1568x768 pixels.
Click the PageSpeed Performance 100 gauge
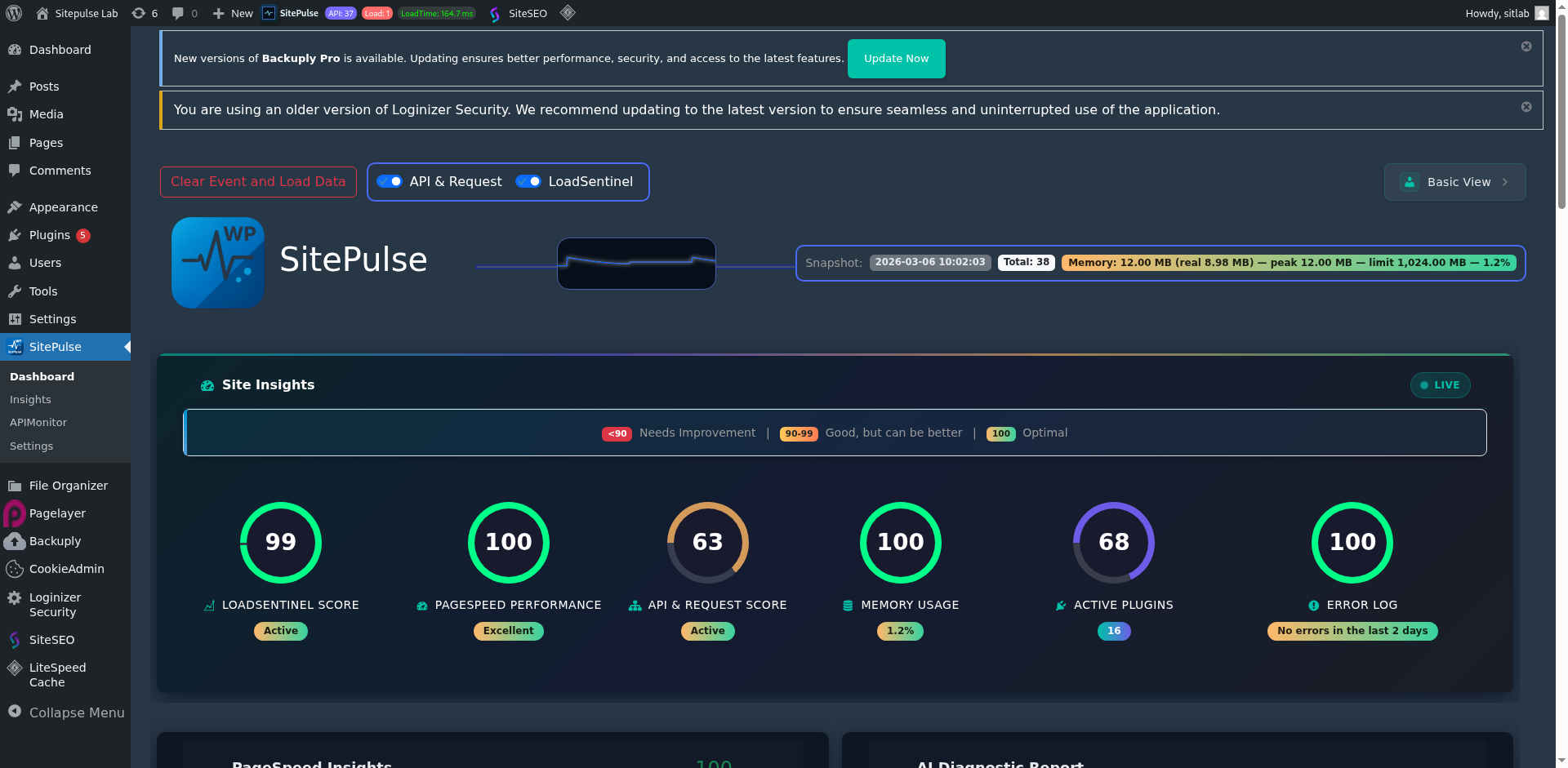coord(509,542)
